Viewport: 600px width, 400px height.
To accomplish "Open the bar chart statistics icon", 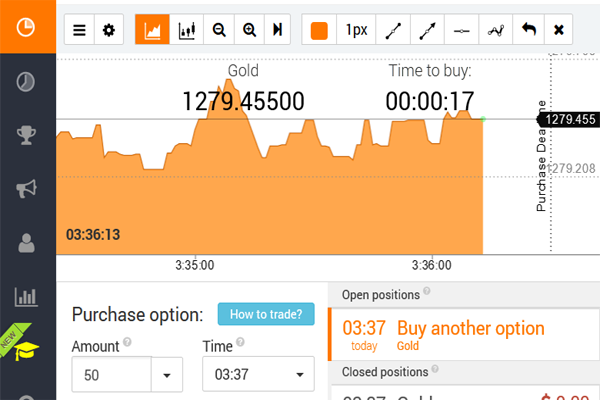I will coord(26,297).
